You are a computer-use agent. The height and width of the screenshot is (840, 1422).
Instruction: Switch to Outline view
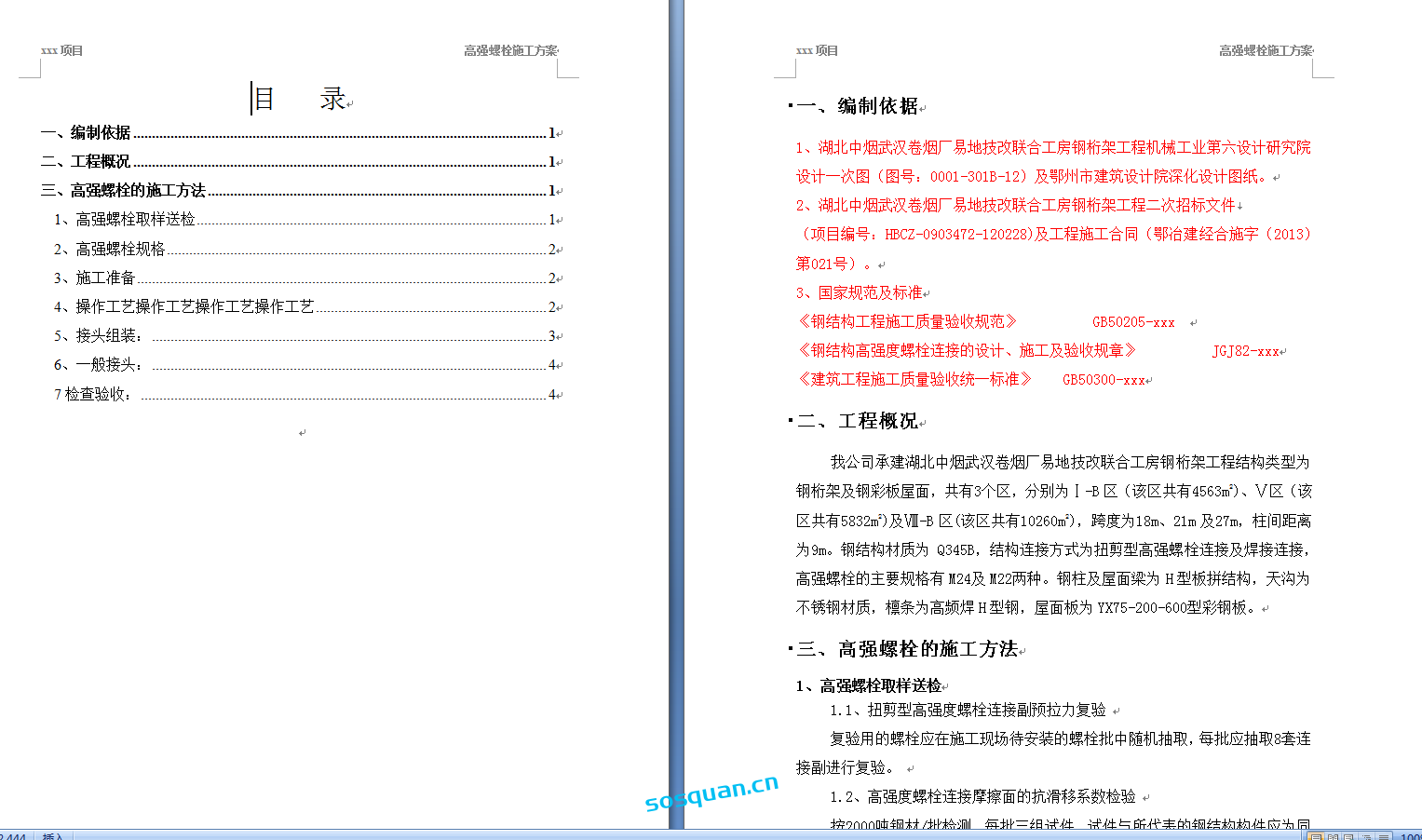(x=1366, y=837)
